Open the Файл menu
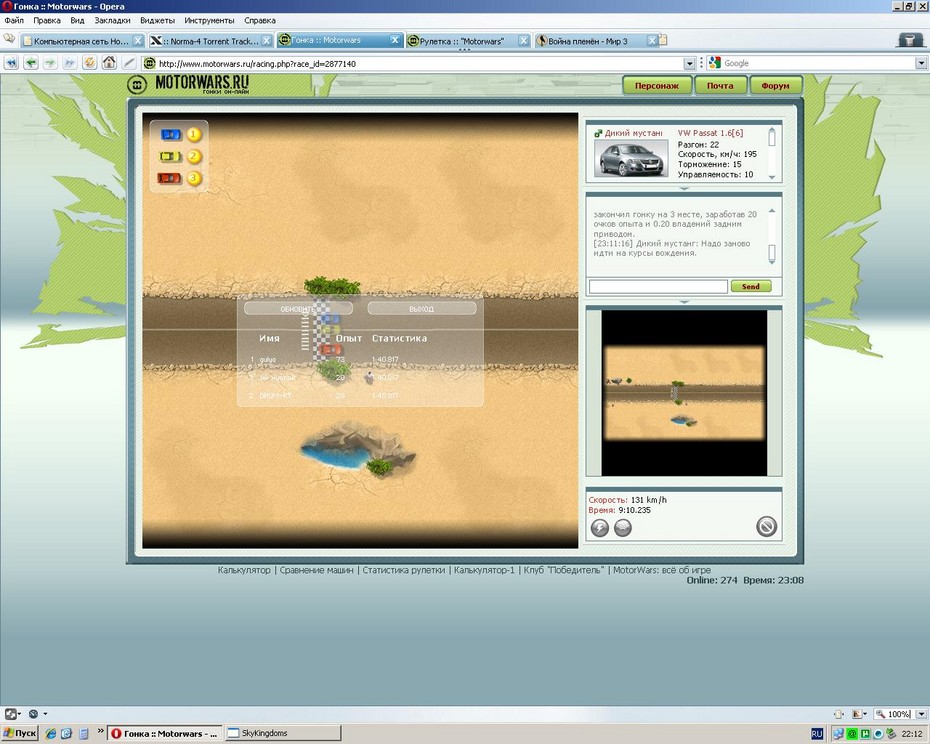Image resolution: width=930 pixels, height=744 pixels. [14, 20]
